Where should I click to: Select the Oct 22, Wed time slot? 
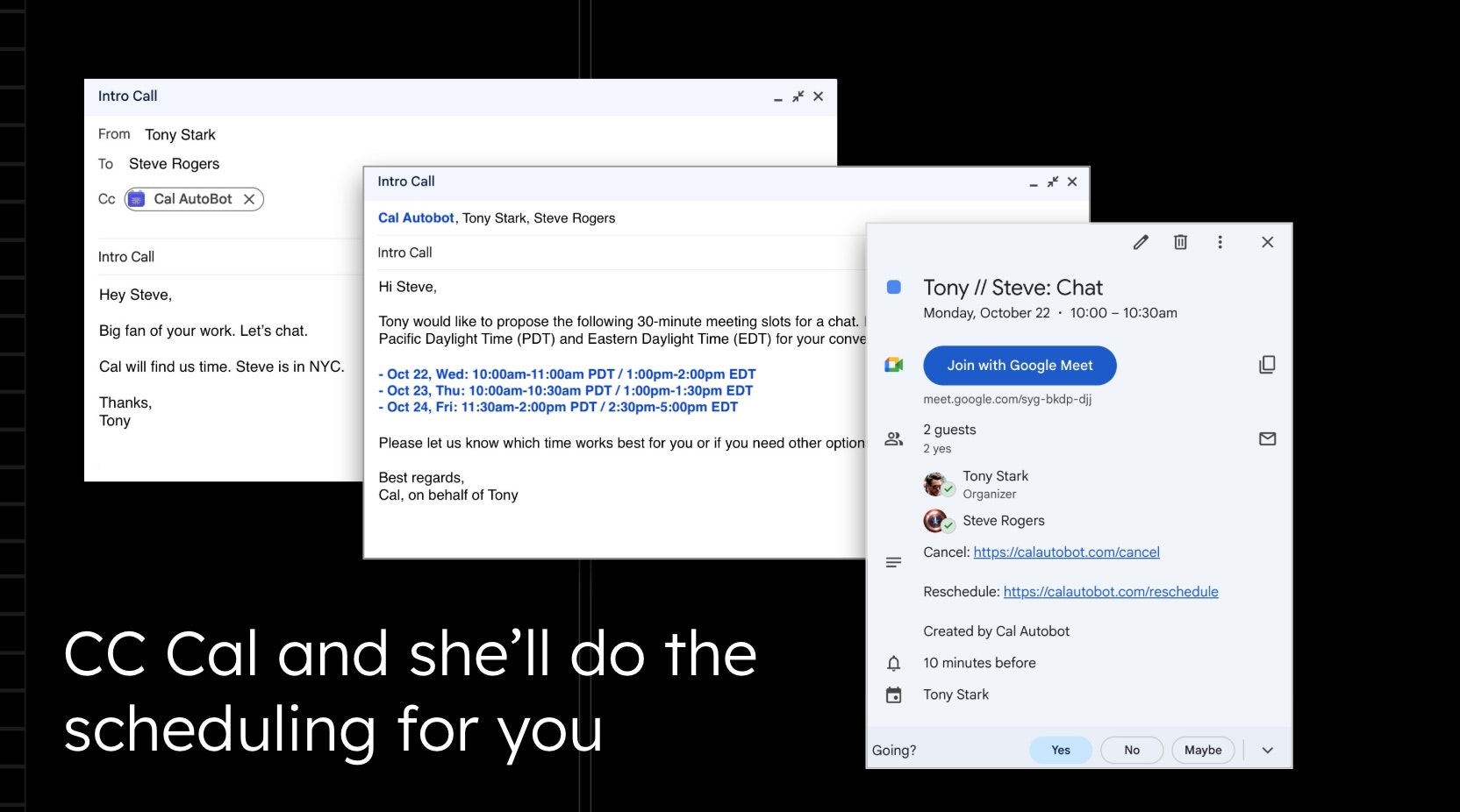567,374
